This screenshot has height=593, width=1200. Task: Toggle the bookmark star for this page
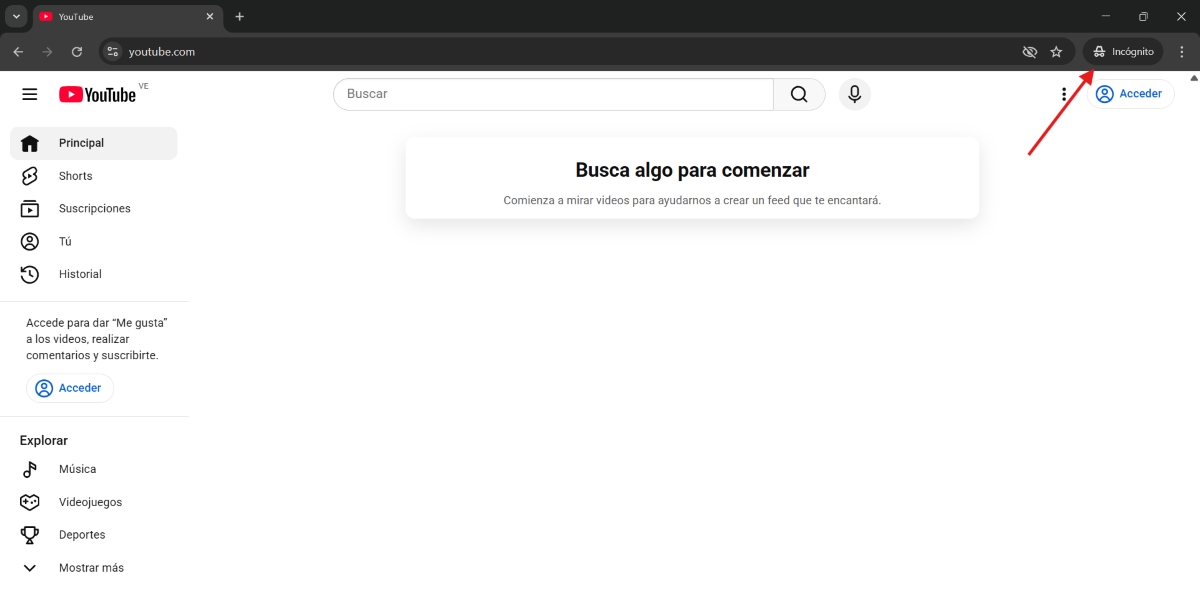(x=1056, y=51)
